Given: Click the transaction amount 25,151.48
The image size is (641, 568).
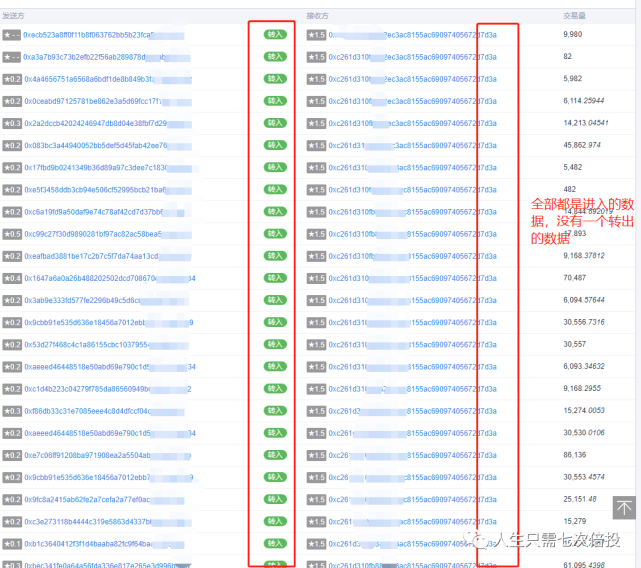Looking at the screenshot, I should click(x=580, y=499).
